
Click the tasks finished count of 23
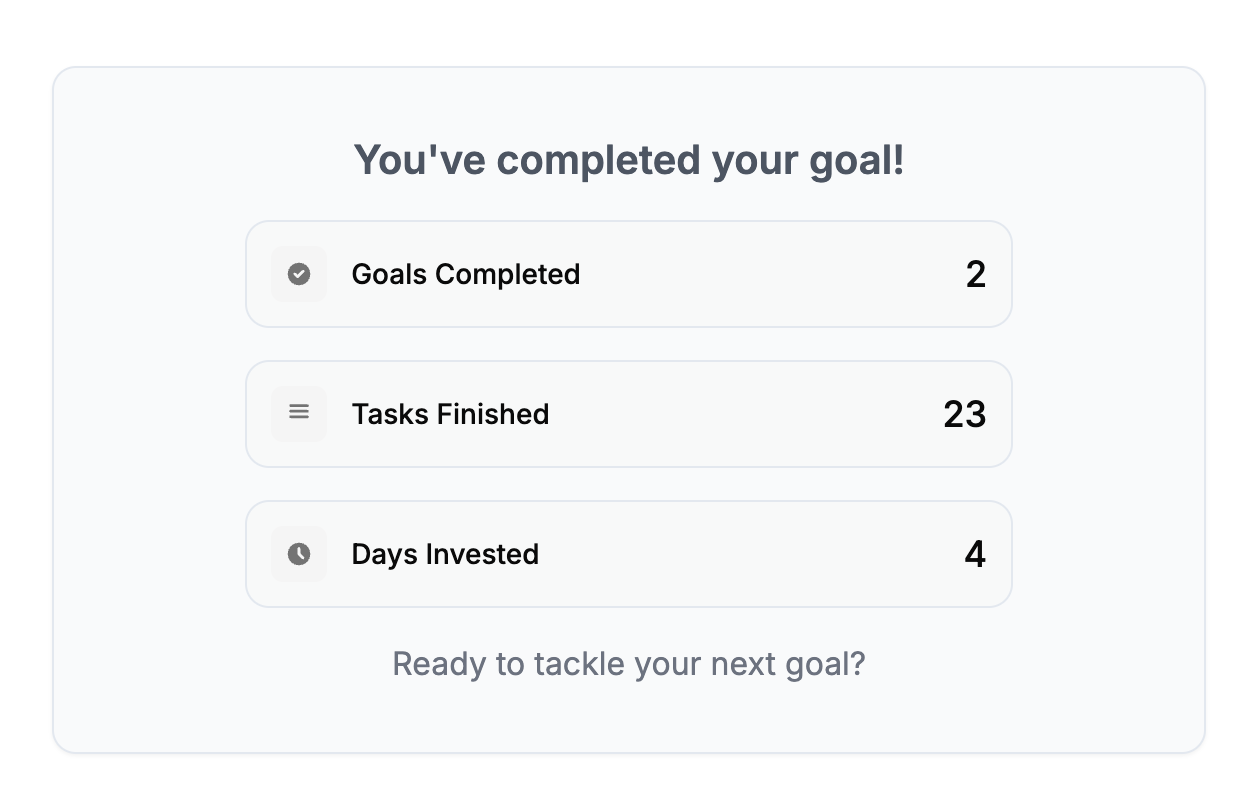point(964,414)
